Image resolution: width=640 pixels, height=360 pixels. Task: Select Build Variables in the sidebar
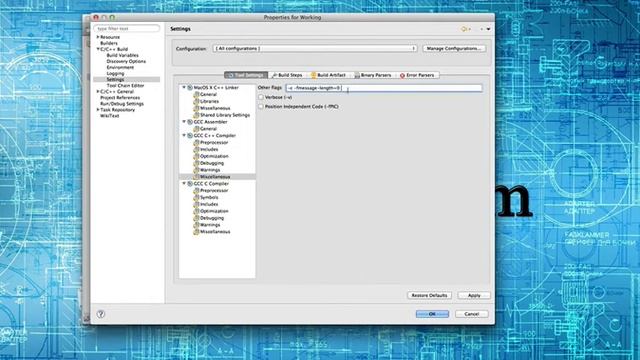click(x=122, y=55)
